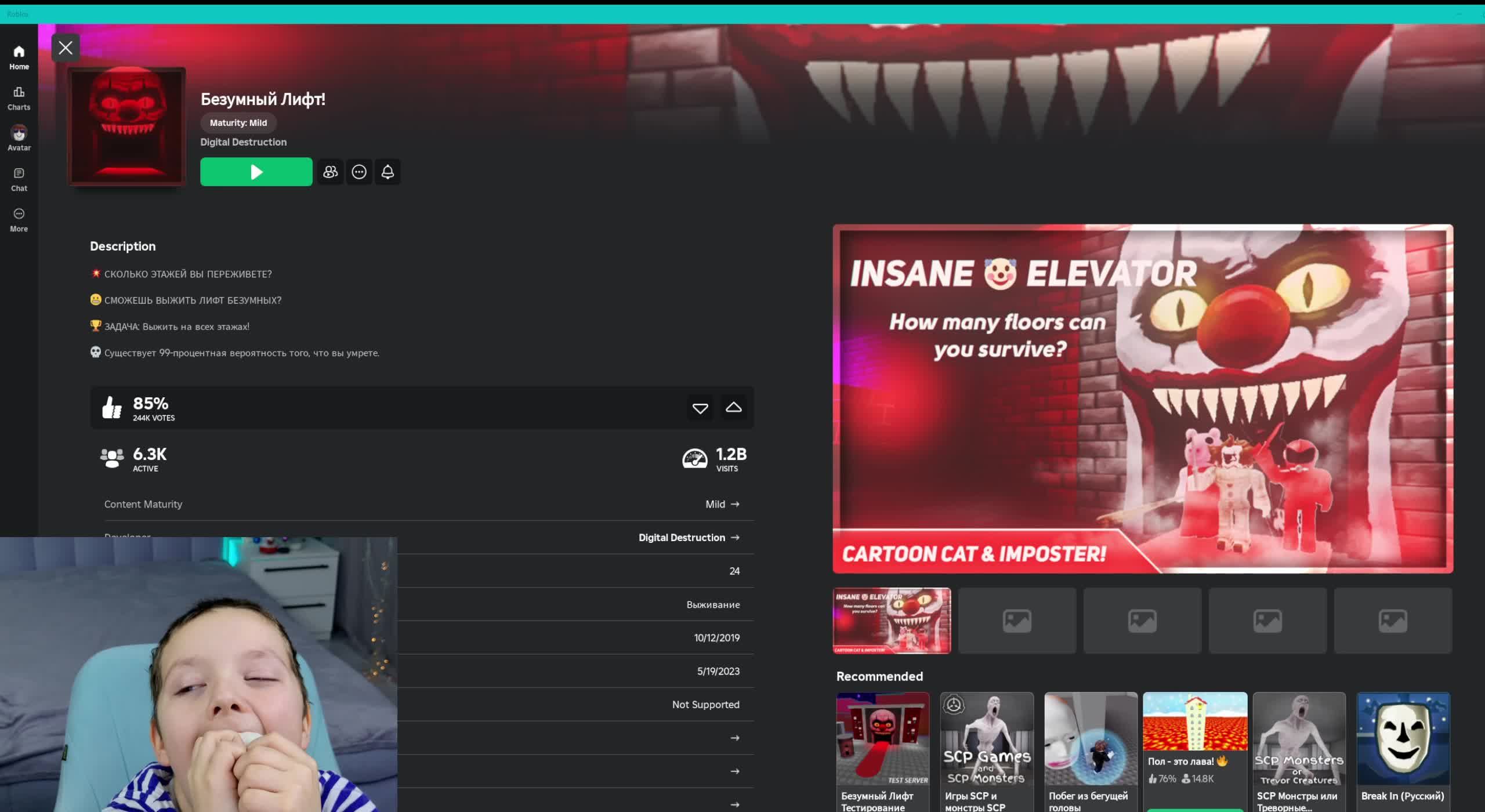Downvote the game with thumbs-down arrow
This screenshot has height=812, width=1485.
point(700,408)
